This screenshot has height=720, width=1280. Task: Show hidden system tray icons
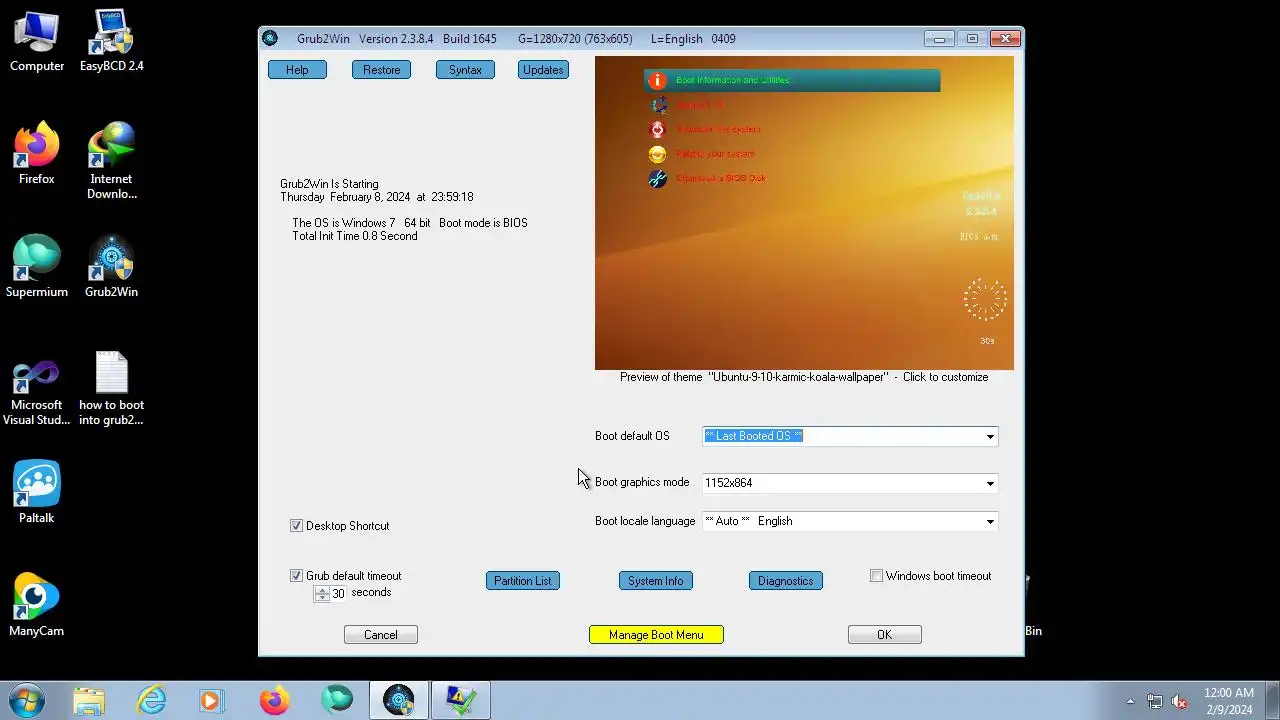point(1130,701)
